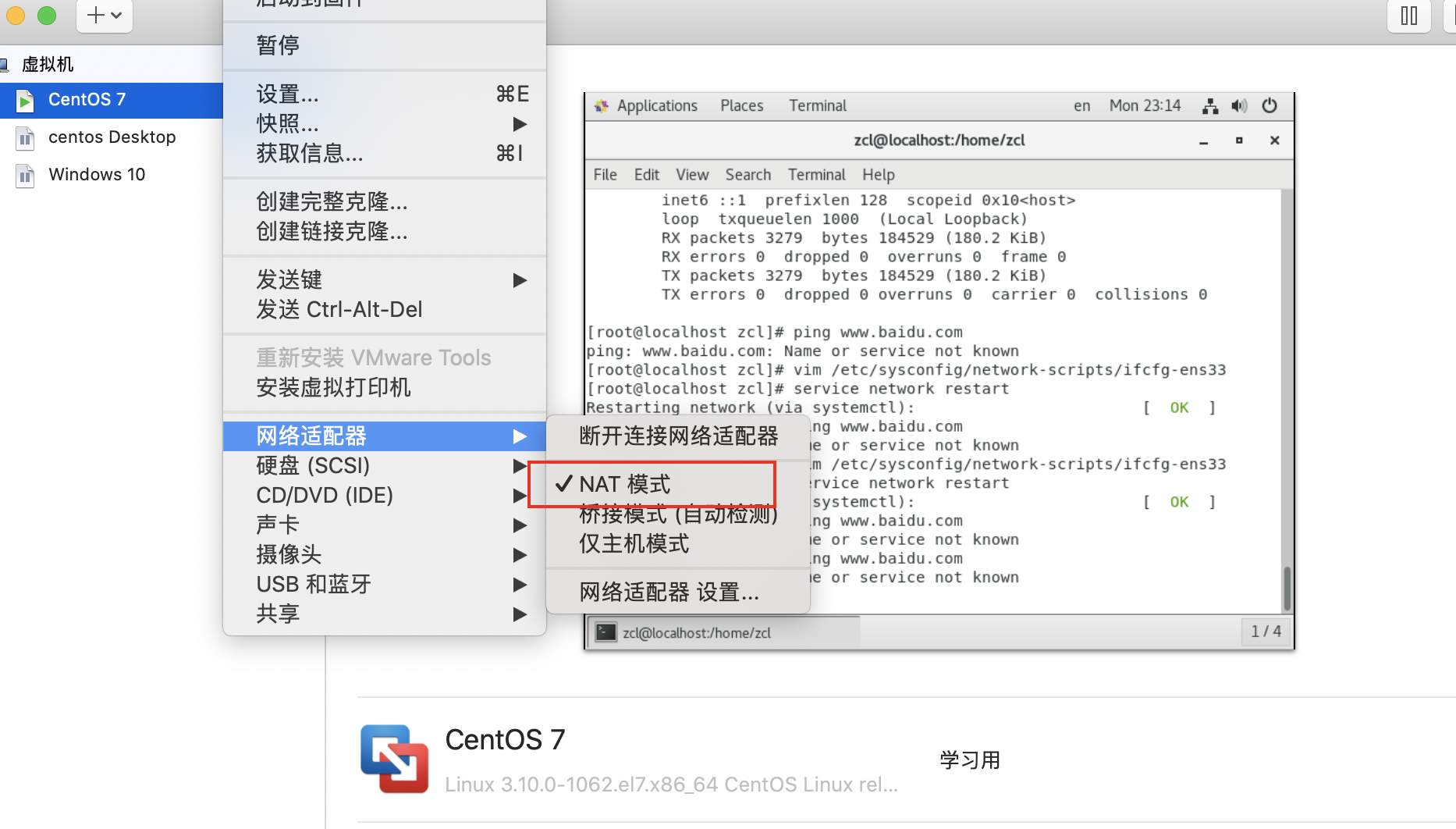This screenshot has width=1456, height=829.
Task: Click the Linux 3.10.0-1062.el7.x86_64 version text
Action: [x=671, y=785]
